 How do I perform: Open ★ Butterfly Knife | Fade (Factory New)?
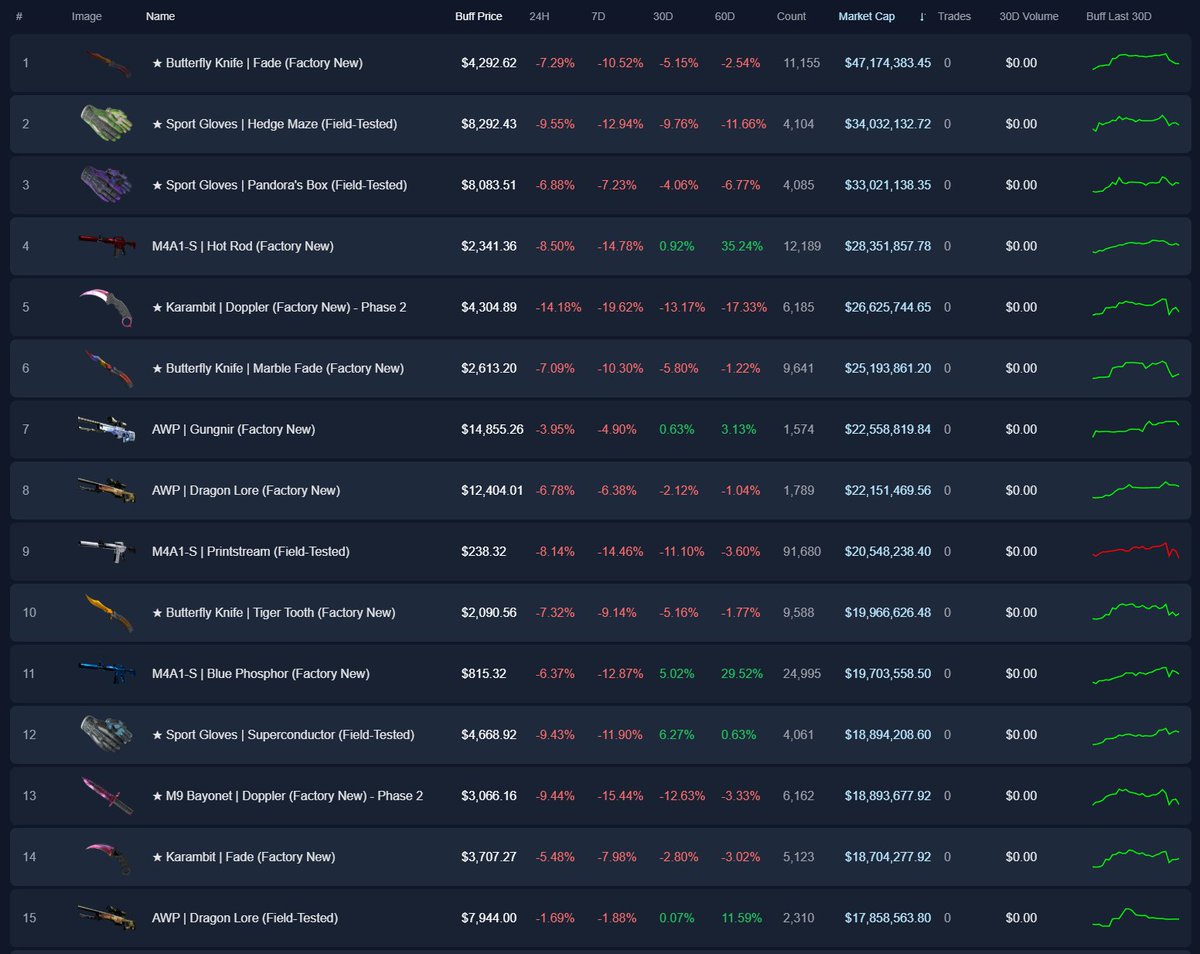tap(257, 63)
